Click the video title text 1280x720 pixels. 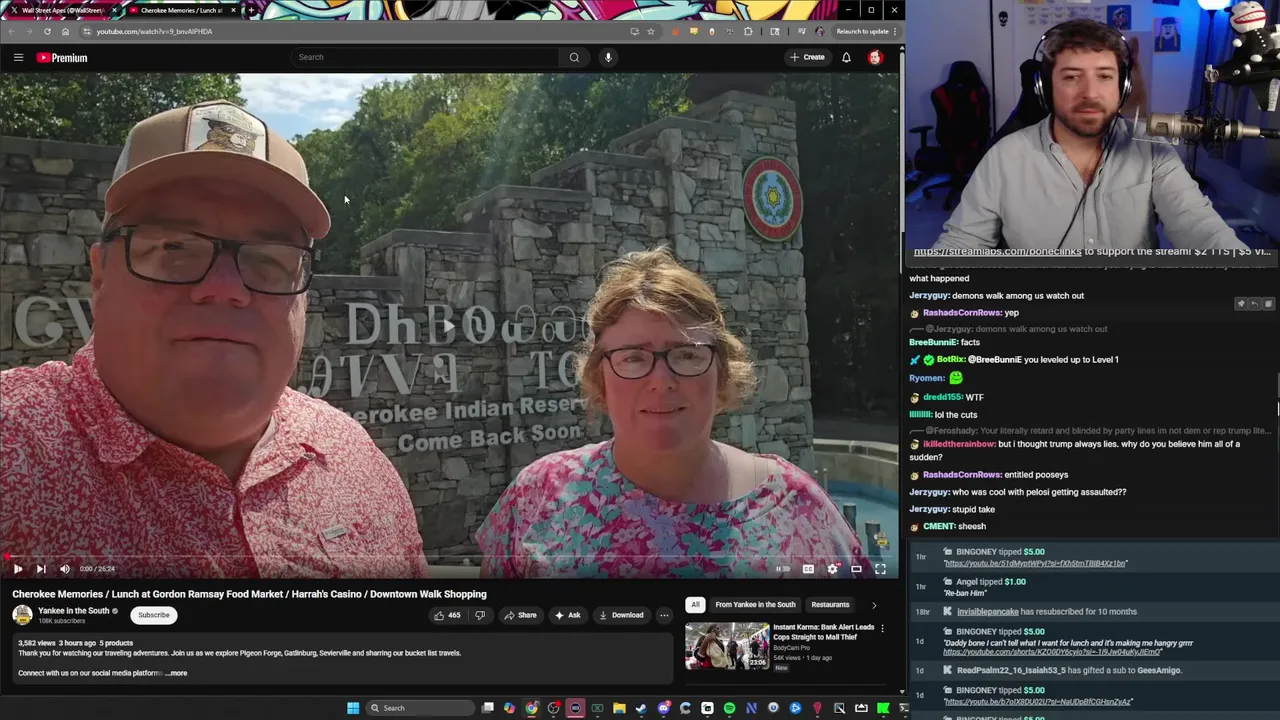pyautogui.click(x=249, y=594)
